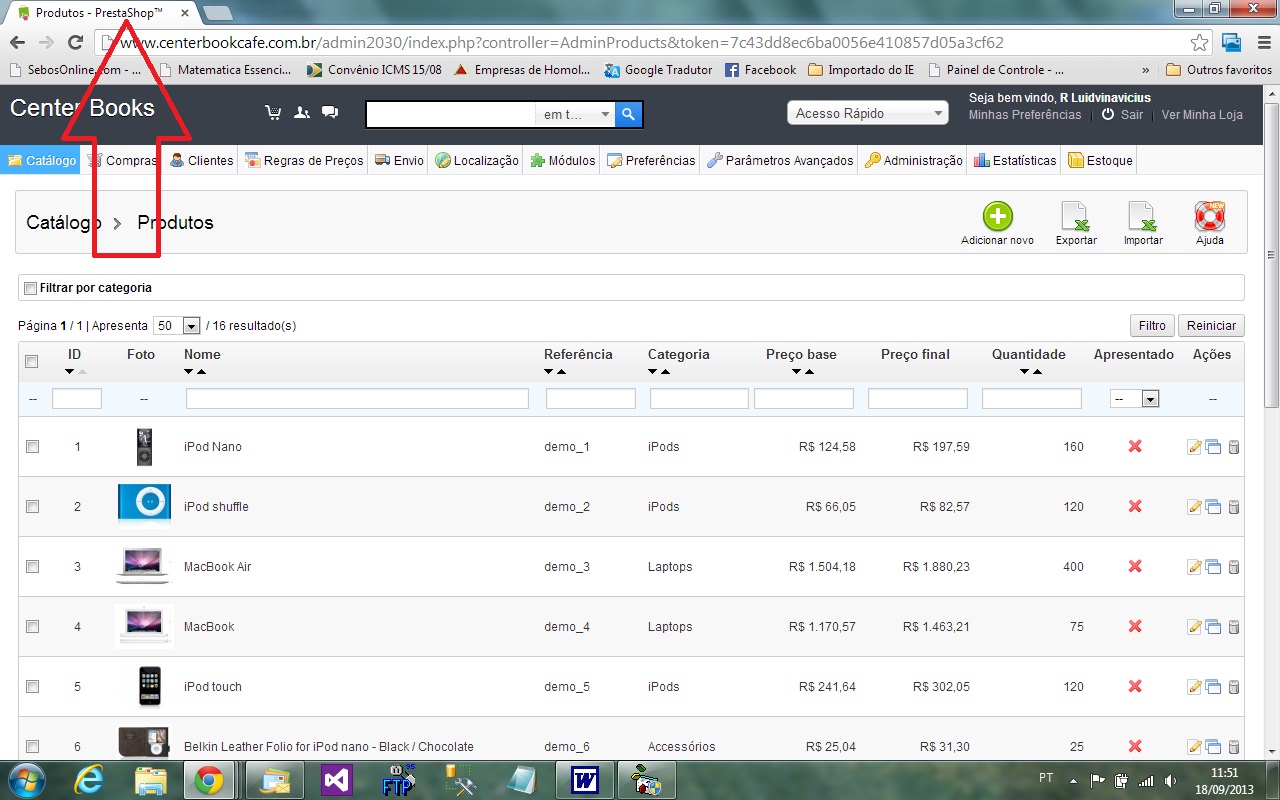Open Ver Minha Loja link
Image resolution: width=1280 pixels, height=800 pixels.
tap(1202, 115)
